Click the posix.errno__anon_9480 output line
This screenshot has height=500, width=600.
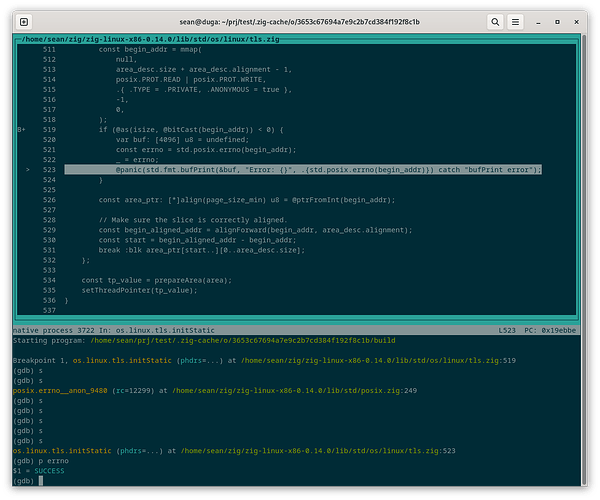215,391
